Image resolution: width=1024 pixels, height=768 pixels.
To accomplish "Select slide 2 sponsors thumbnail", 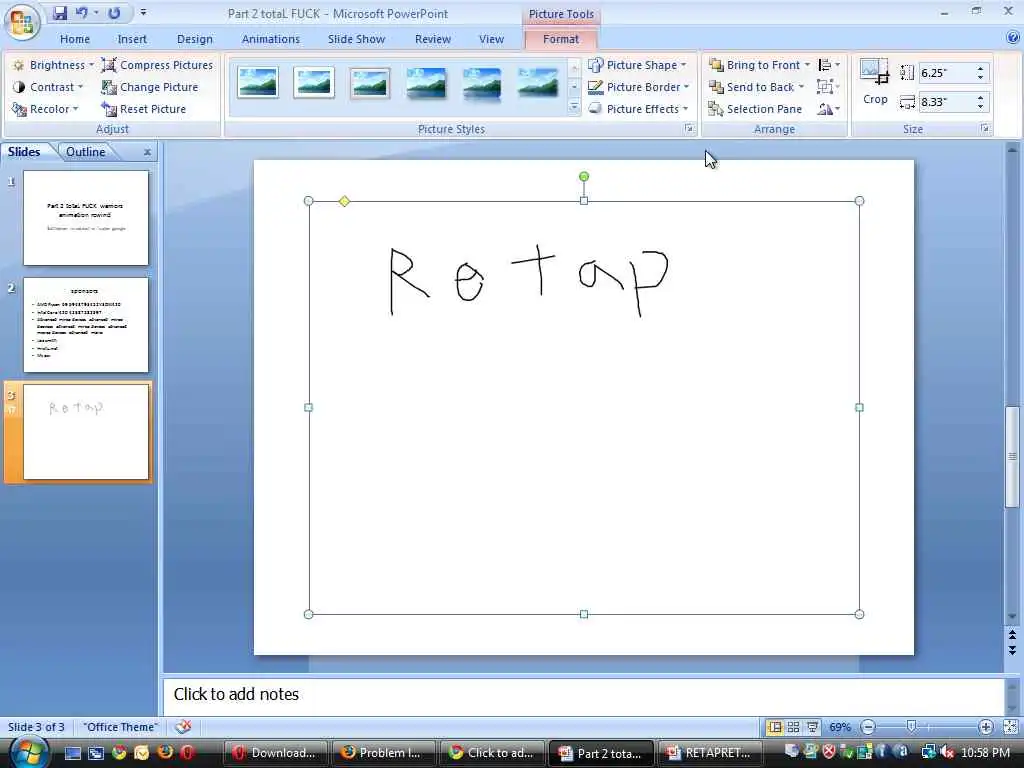I will pyautogui.click(x=86, y=325).
